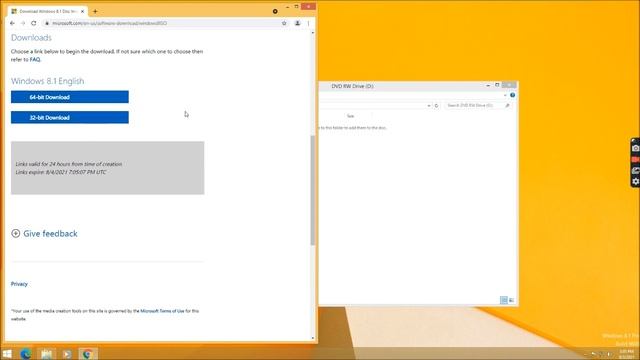Open address history dropdown in DVD RW Drive window
The width and height of the screenshot is (640, 360).
pyautogui.click(x=429, y=106)
